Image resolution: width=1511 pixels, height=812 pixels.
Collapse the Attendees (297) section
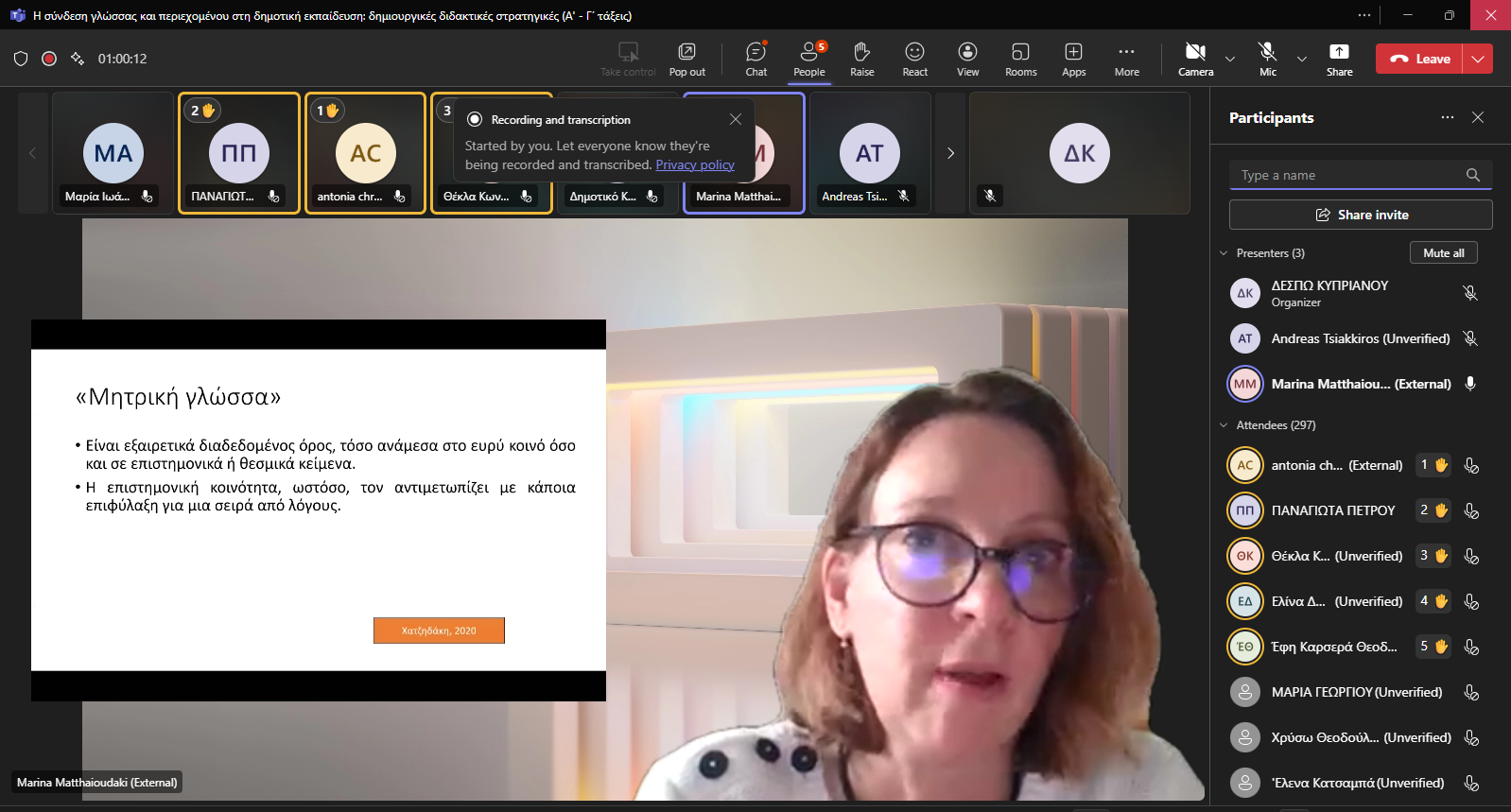click(1224, 425)
